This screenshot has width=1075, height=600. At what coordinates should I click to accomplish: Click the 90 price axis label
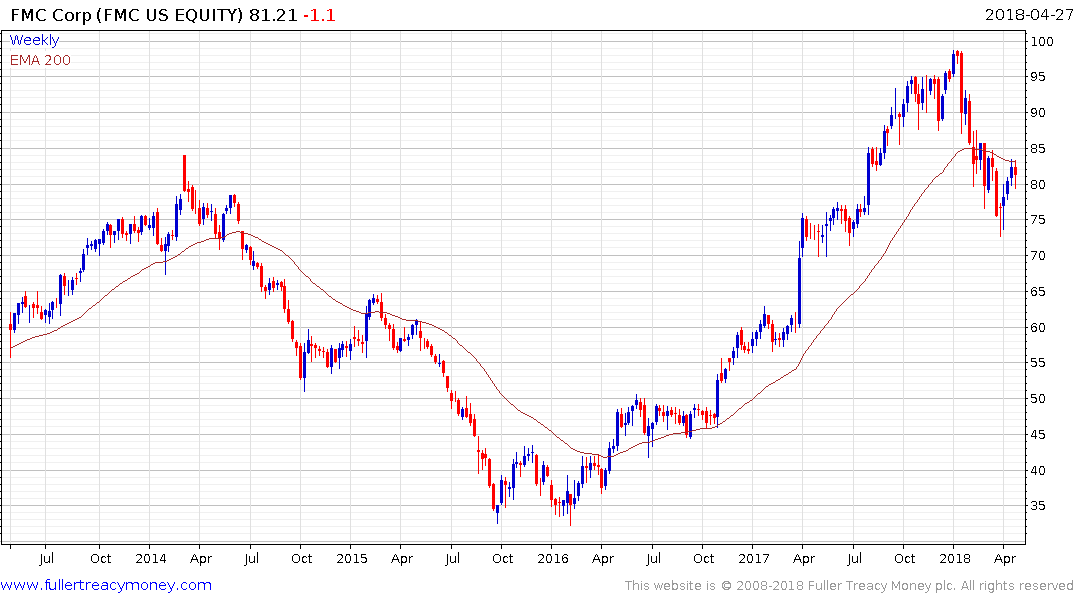(1038, 112)
